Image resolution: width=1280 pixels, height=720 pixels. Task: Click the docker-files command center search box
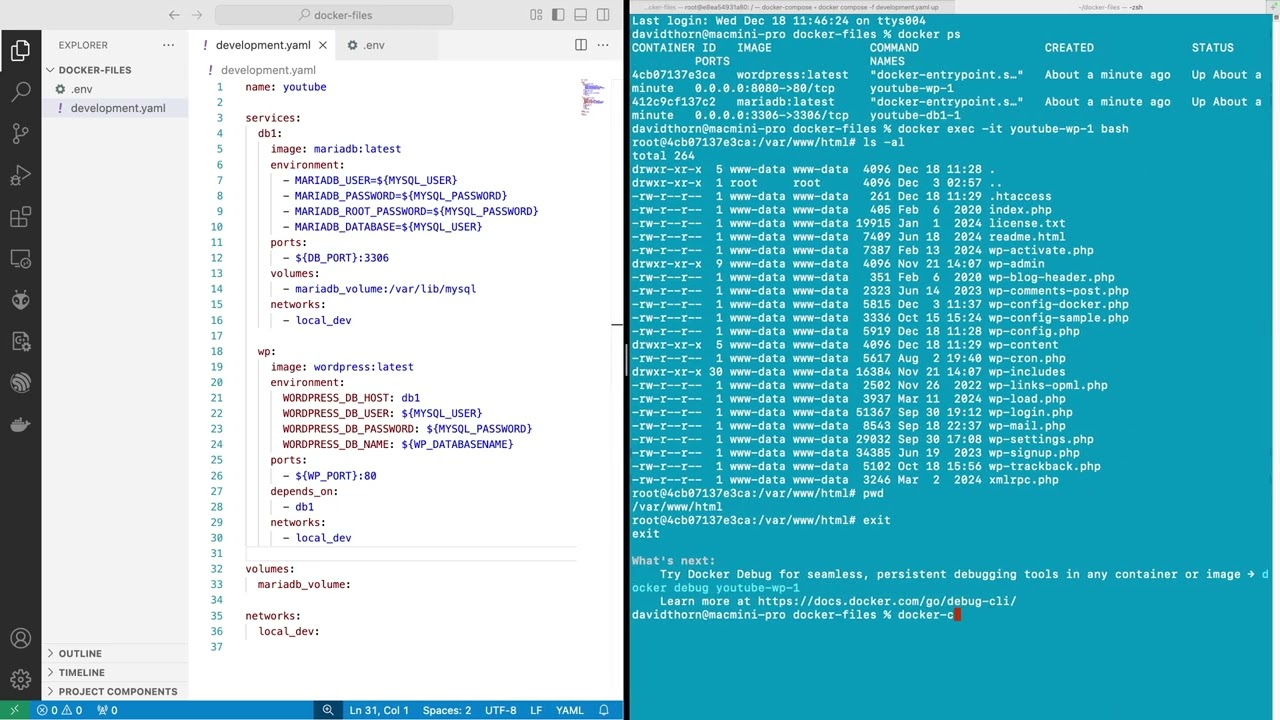click(x=334, y=15)
